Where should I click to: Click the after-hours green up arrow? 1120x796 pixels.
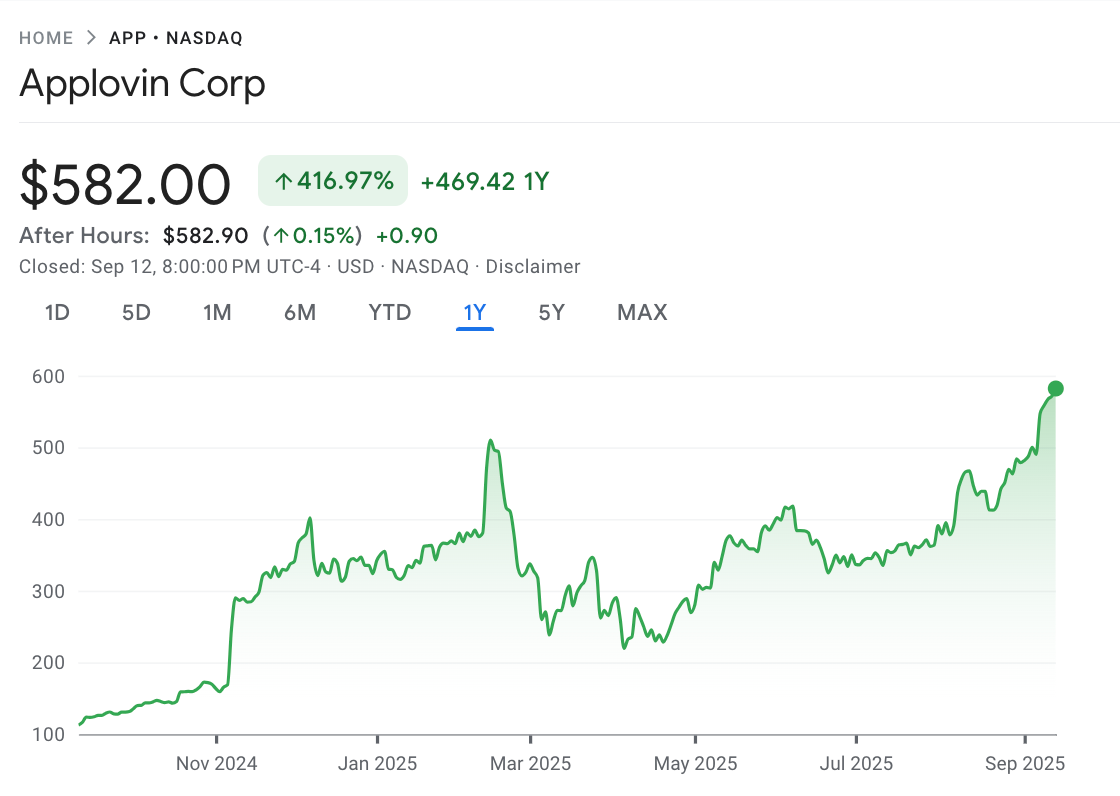pyautogui.click(x=282, y=235)
